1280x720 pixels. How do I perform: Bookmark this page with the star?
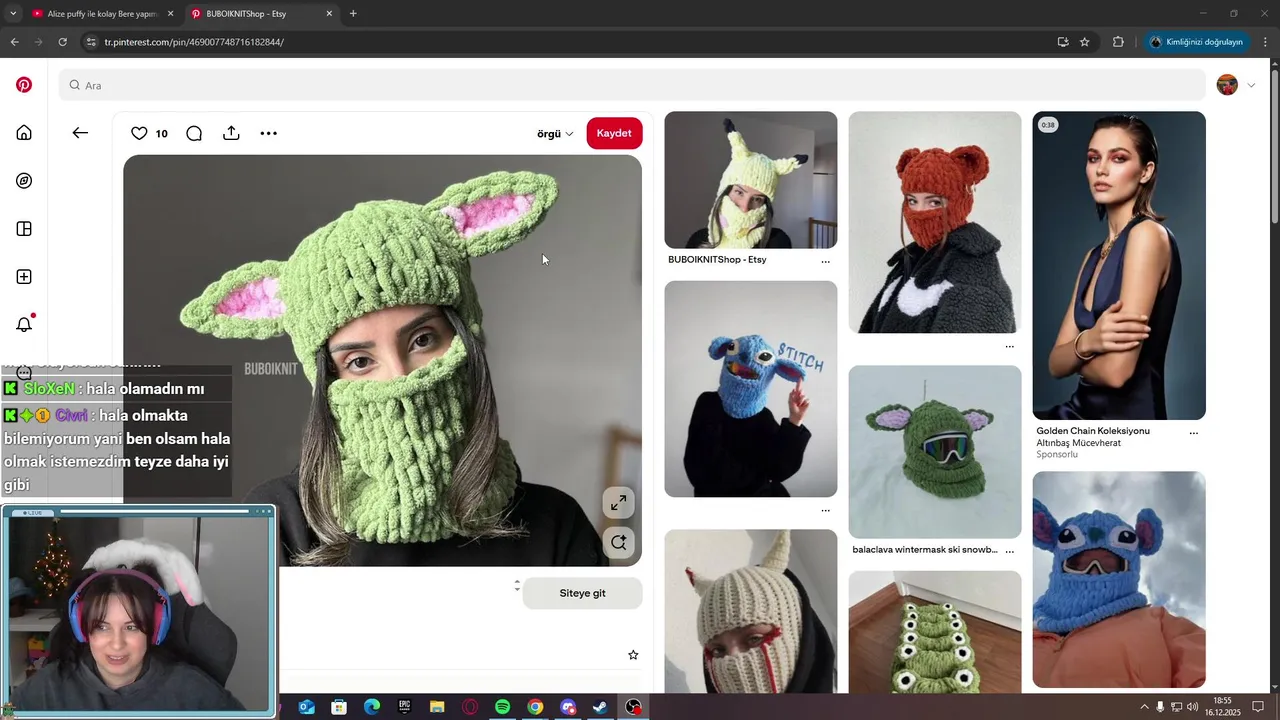point(1084,42)
